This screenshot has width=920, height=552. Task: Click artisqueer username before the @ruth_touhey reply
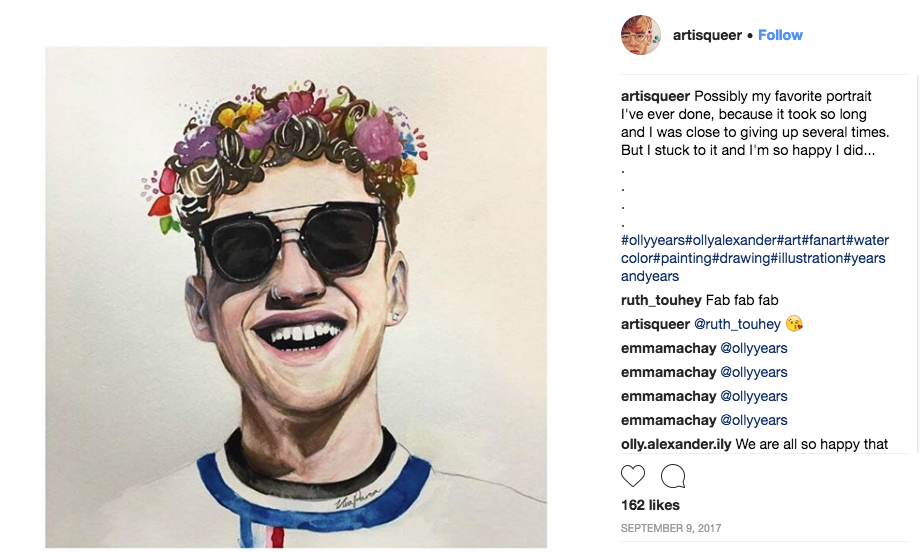(x=655, y=324)
